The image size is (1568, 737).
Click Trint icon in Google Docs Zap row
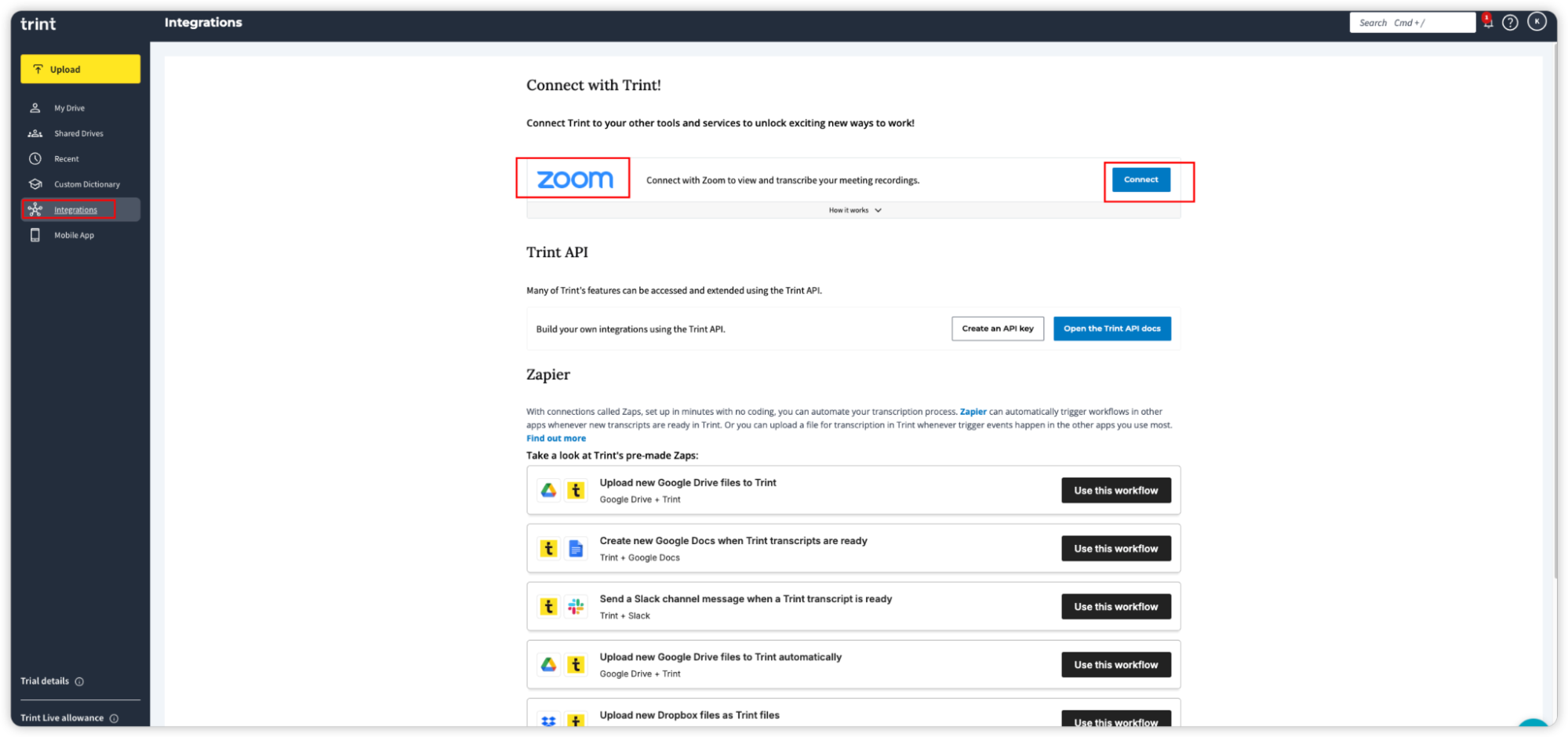pyautogui.click(x=548, y=549)
